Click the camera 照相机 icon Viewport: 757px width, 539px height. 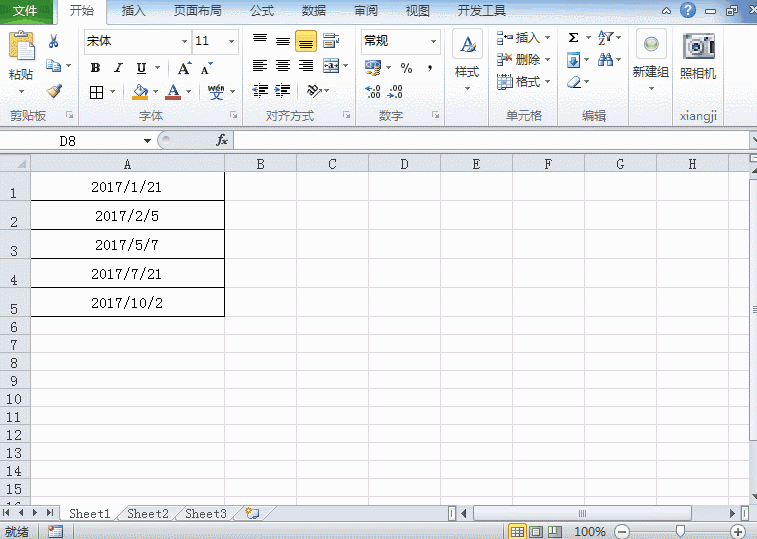(x=698, y=47)
